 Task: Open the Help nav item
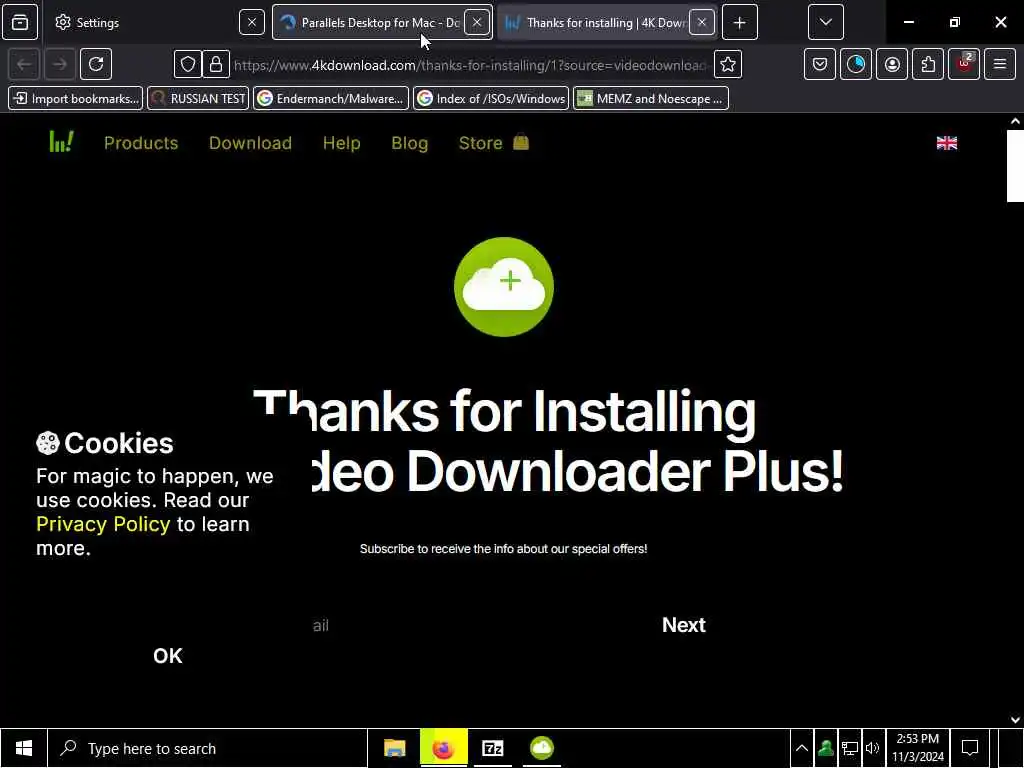[342, 143]
